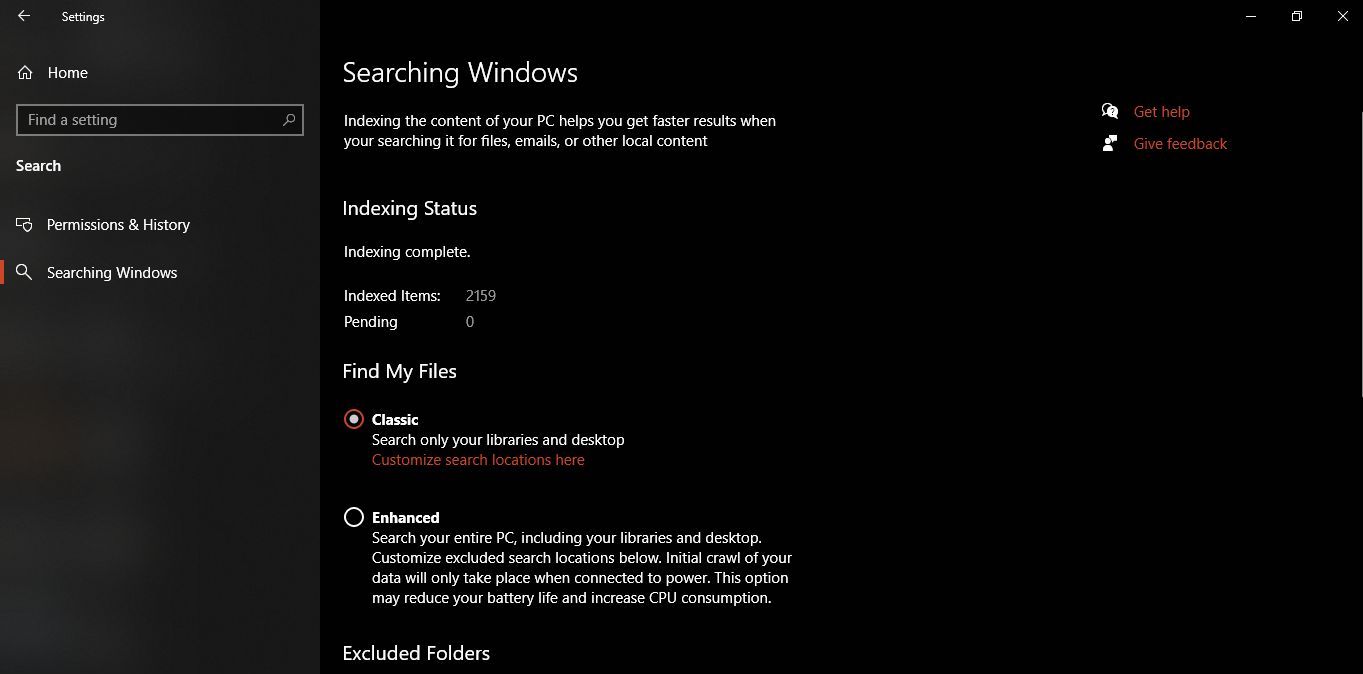Click the Permissions & History shield icon

point(23,224)
